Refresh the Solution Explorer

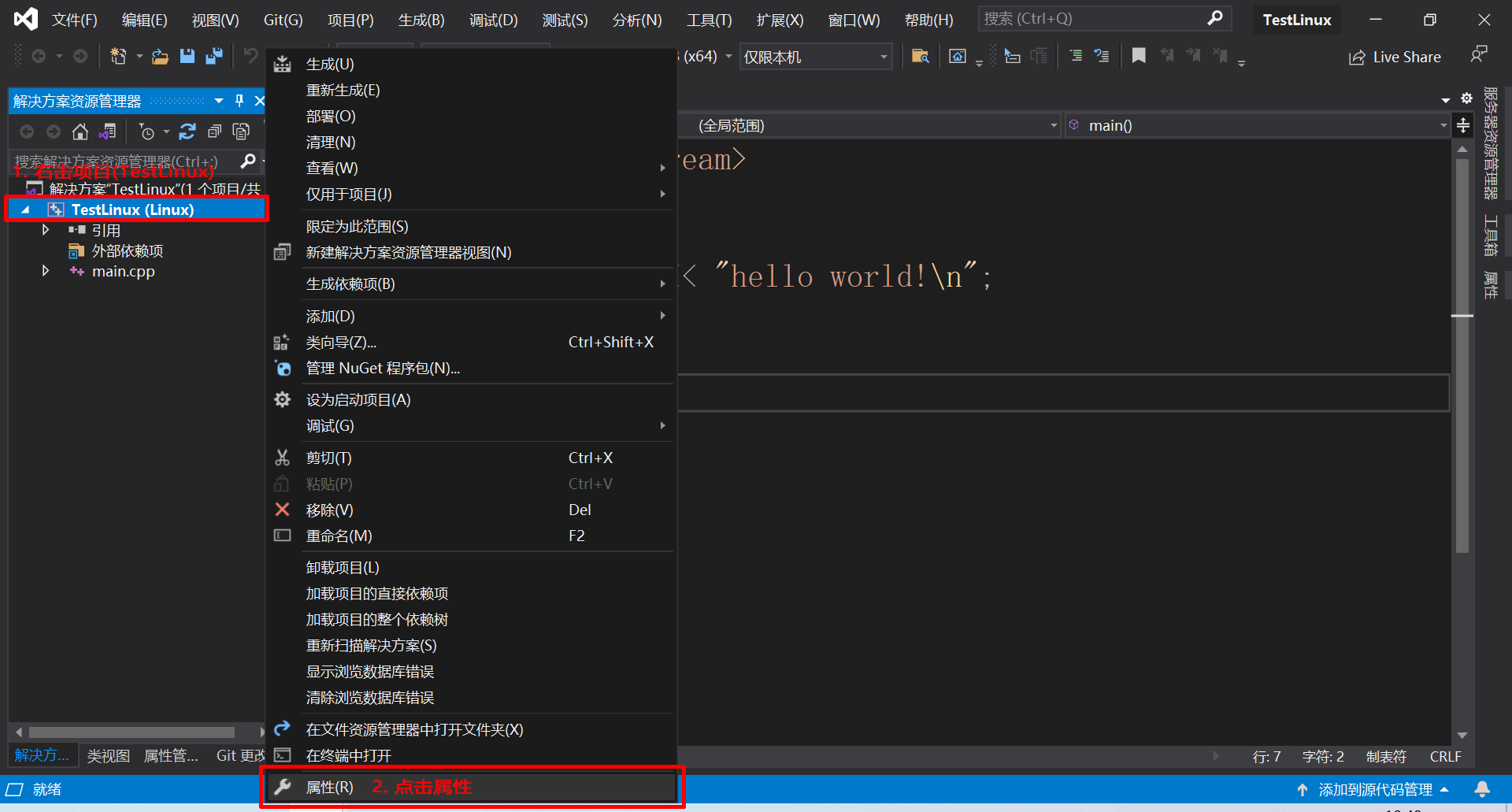(187, 132)
